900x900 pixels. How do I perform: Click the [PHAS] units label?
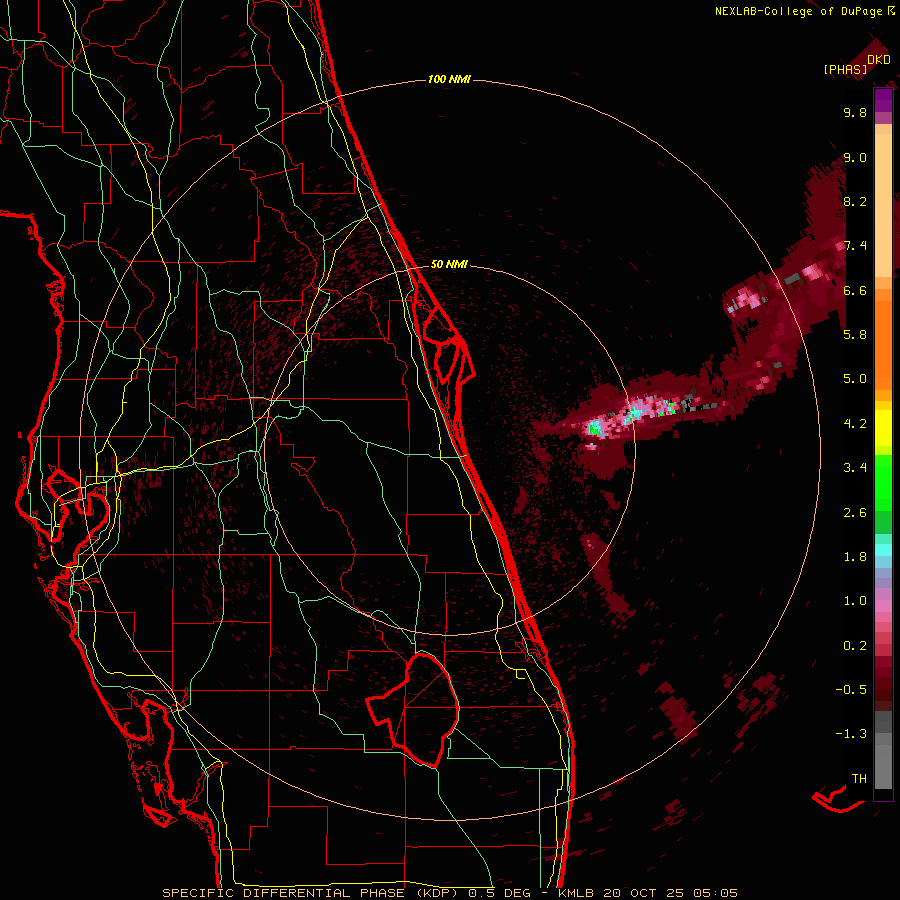(845, 70)
